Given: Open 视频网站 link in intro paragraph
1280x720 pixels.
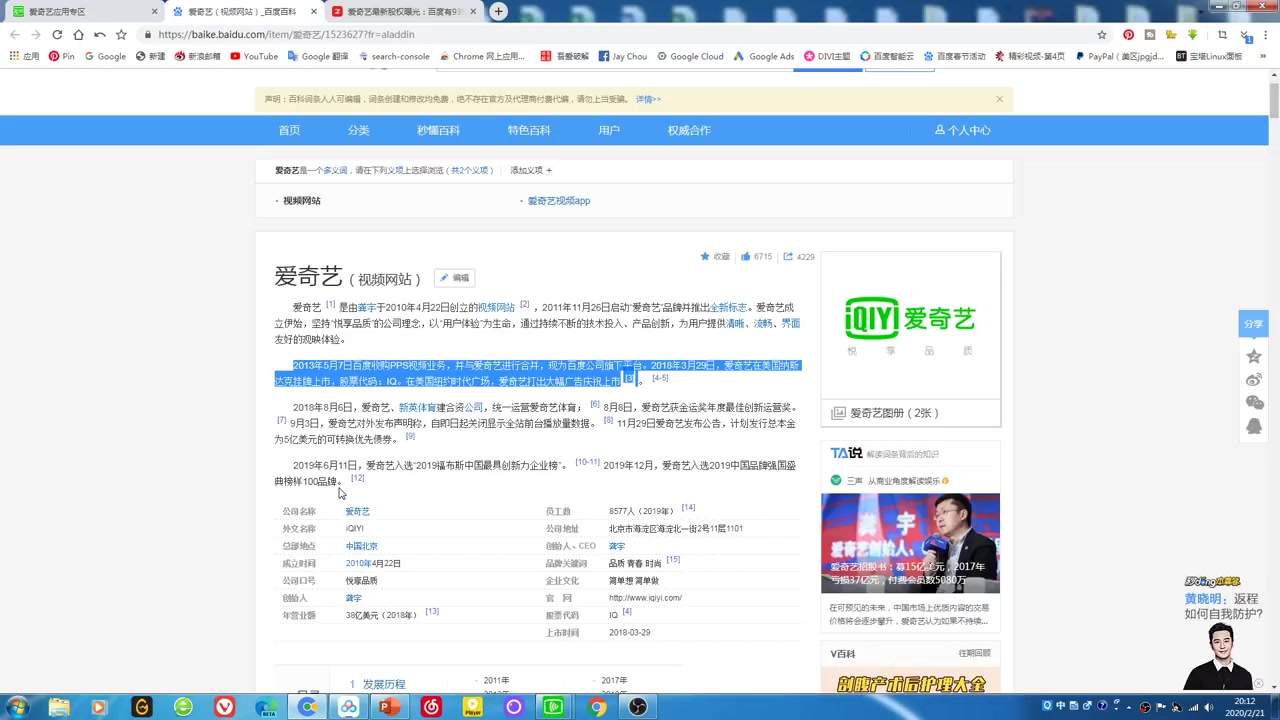Looking at the screenshot, I should click(496, 307).
